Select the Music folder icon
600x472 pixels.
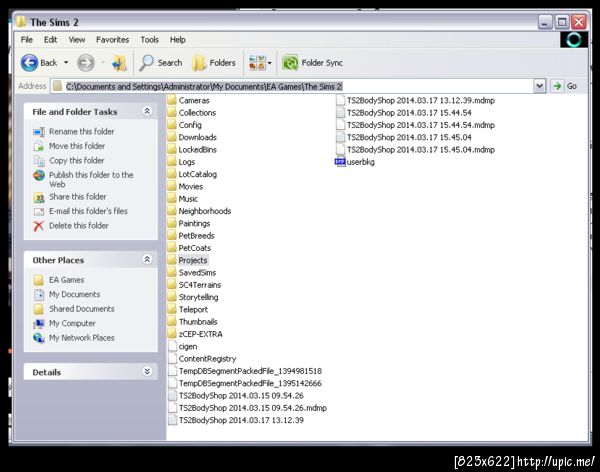[172, 198]
